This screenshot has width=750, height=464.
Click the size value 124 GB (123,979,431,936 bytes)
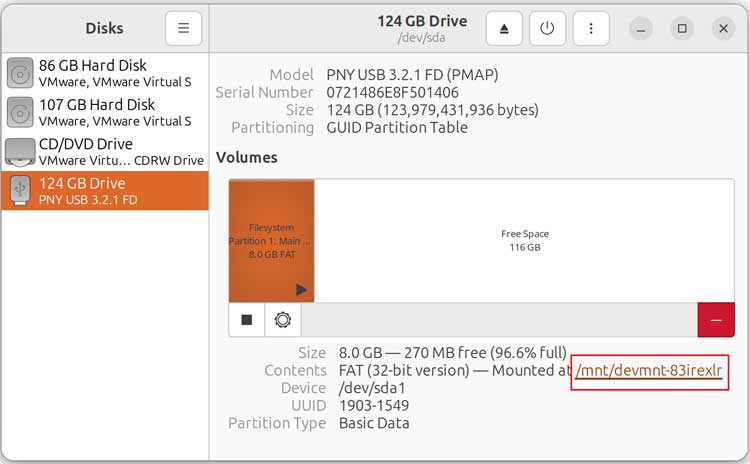(432, 110)
